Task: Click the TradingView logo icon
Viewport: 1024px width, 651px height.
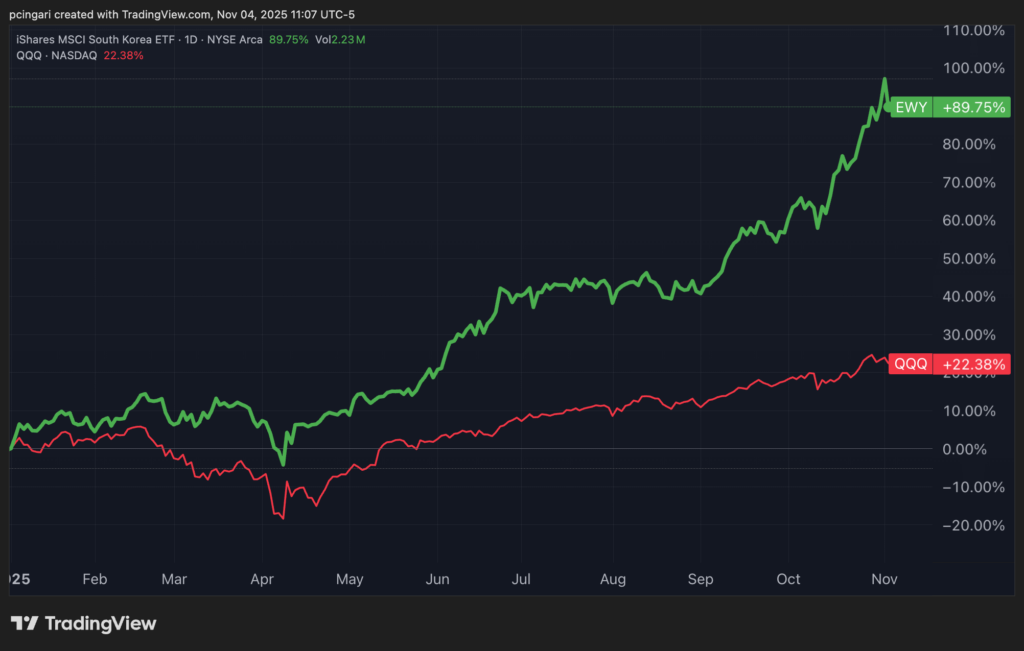Action: [25, 623]
